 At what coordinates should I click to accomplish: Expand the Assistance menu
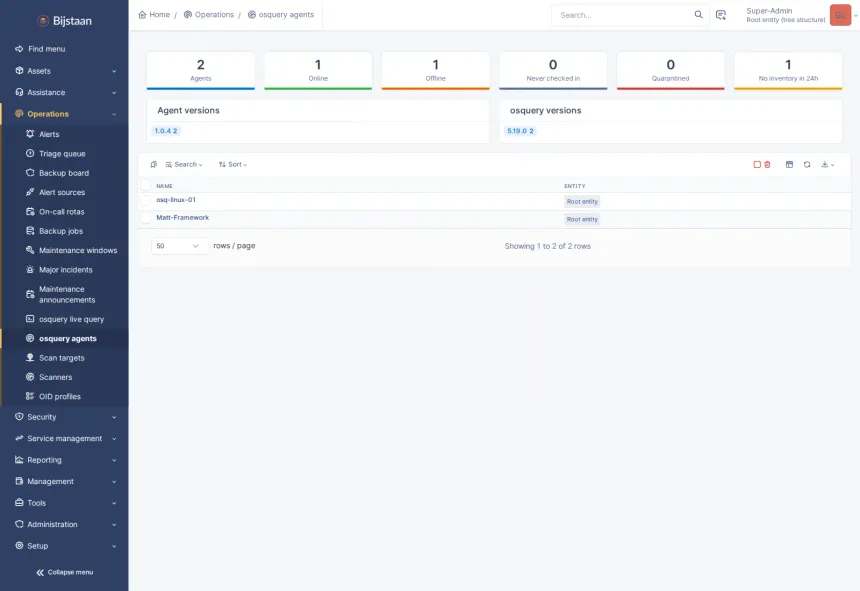click(64, 92)
